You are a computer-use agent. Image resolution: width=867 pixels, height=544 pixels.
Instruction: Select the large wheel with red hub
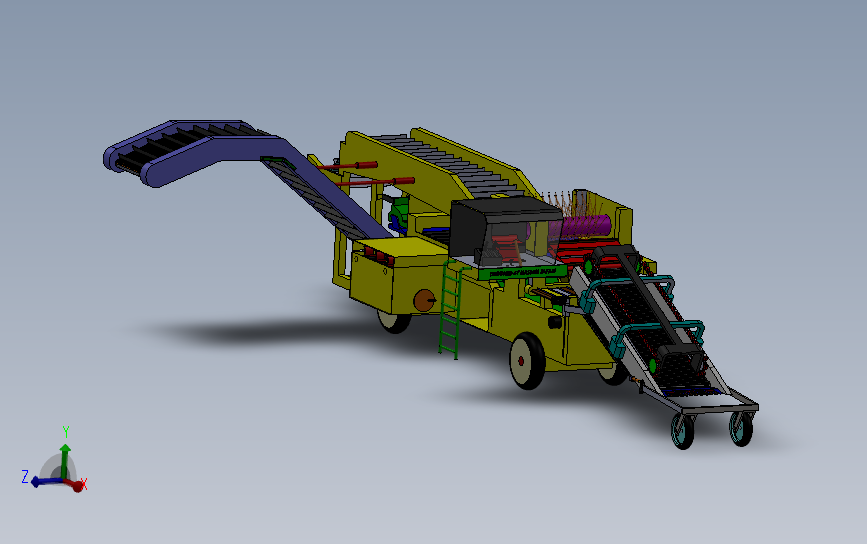[527, 361]
